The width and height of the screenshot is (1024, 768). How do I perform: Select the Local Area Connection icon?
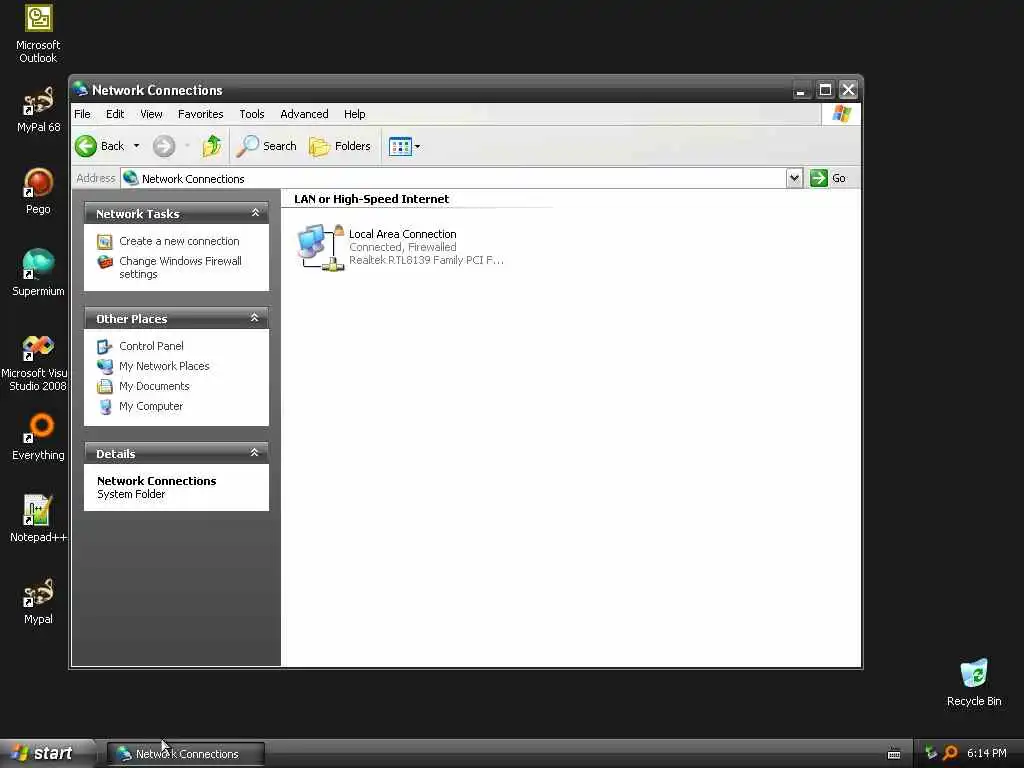[321, 248]
